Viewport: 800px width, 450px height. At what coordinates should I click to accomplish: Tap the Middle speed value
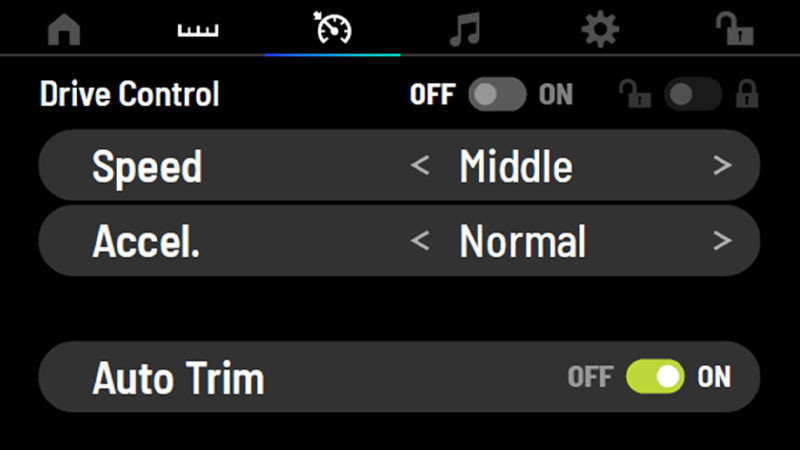coord(516,166)
